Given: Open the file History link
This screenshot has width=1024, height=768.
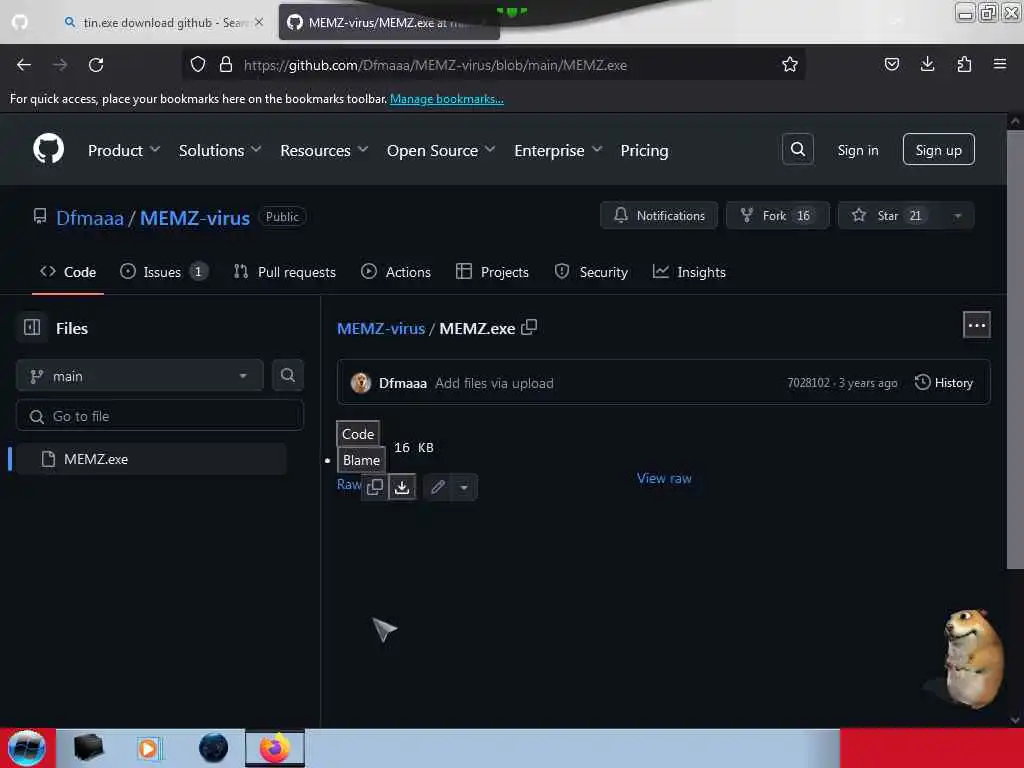Looking at the screenshot, I should coord(944,383).
